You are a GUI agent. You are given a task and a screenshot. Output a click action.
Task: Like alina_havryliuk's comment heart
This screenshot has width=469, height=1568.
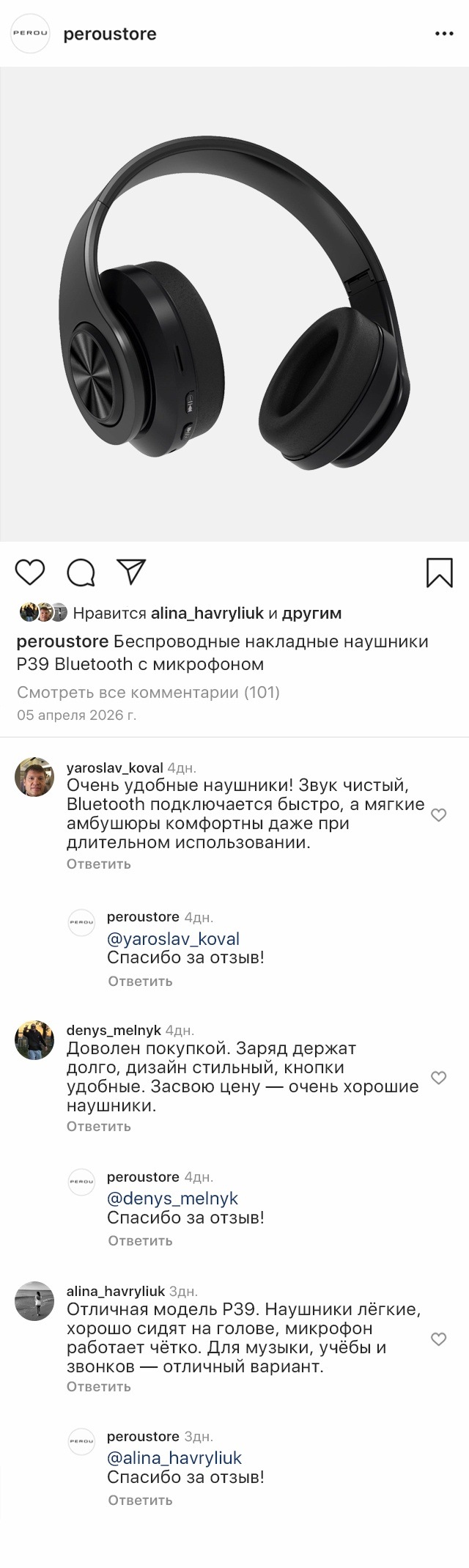point(438,1339)
